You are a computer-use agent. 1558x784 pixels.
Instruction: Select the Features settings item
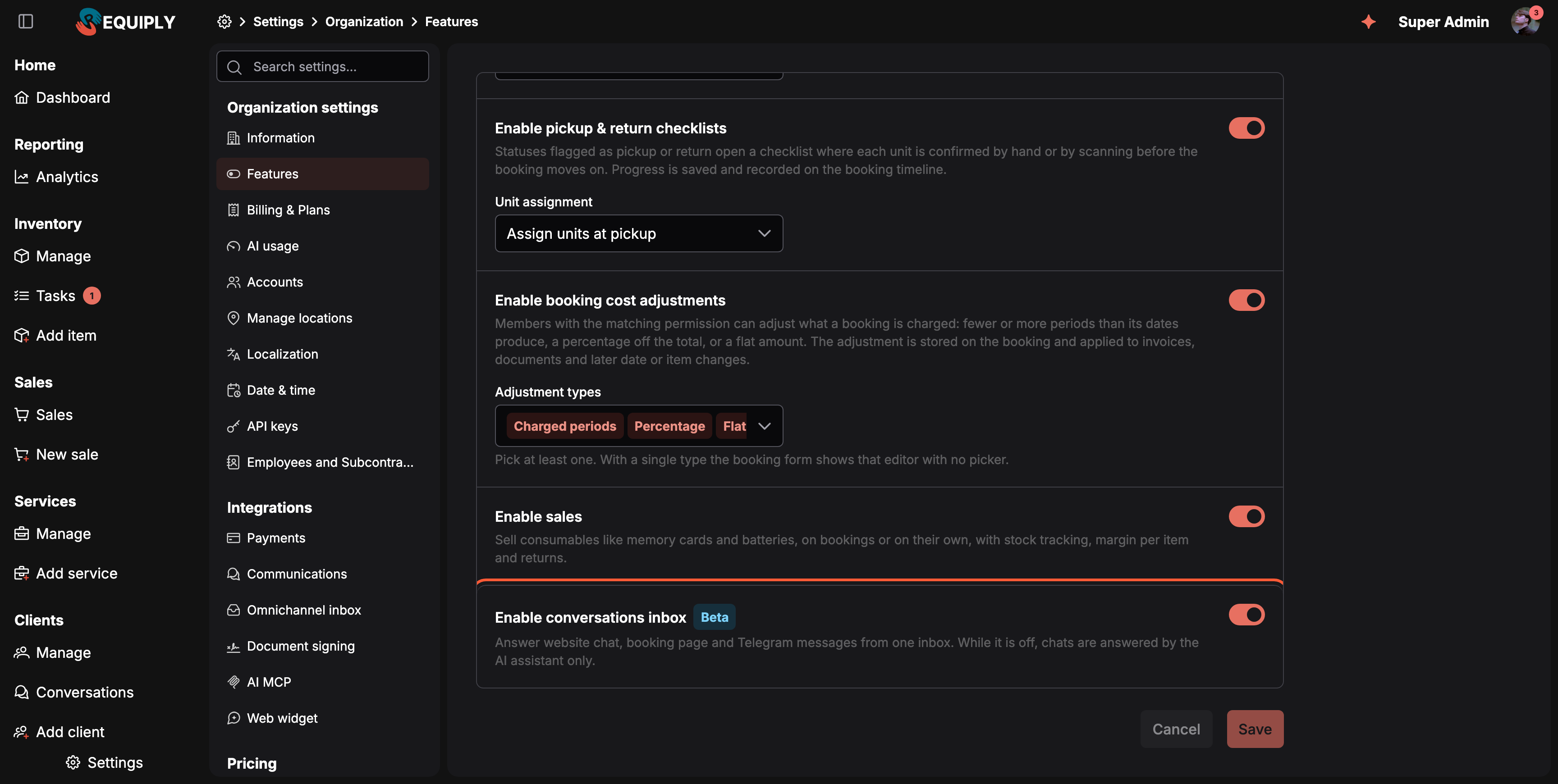(x=322, y=174)
